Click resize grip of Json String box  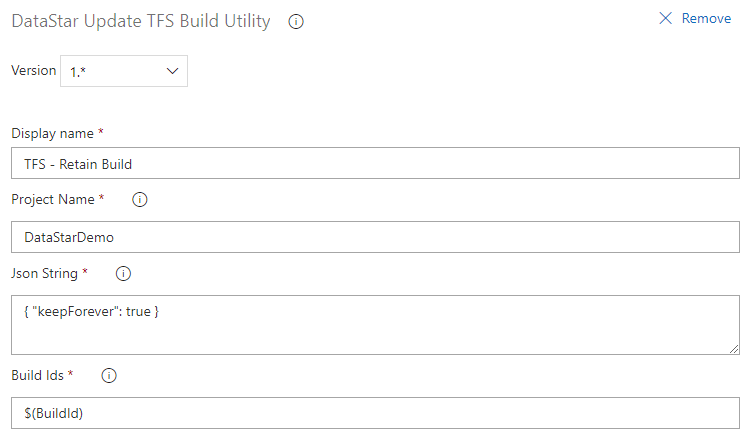coord(734,348)
